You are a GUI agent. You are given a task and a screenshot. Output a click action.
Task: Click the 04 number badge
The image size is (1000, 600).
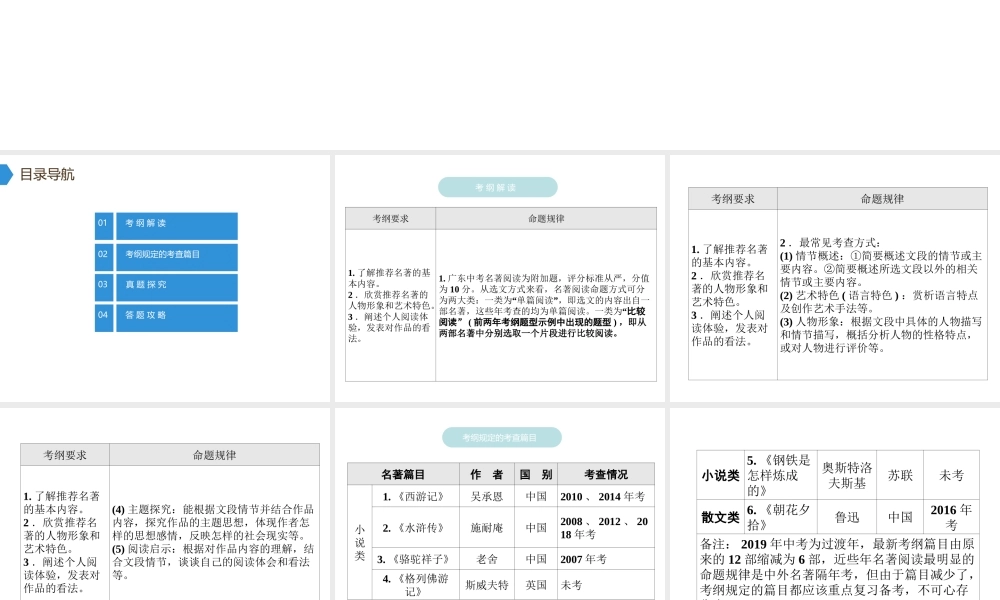(103, 316)
